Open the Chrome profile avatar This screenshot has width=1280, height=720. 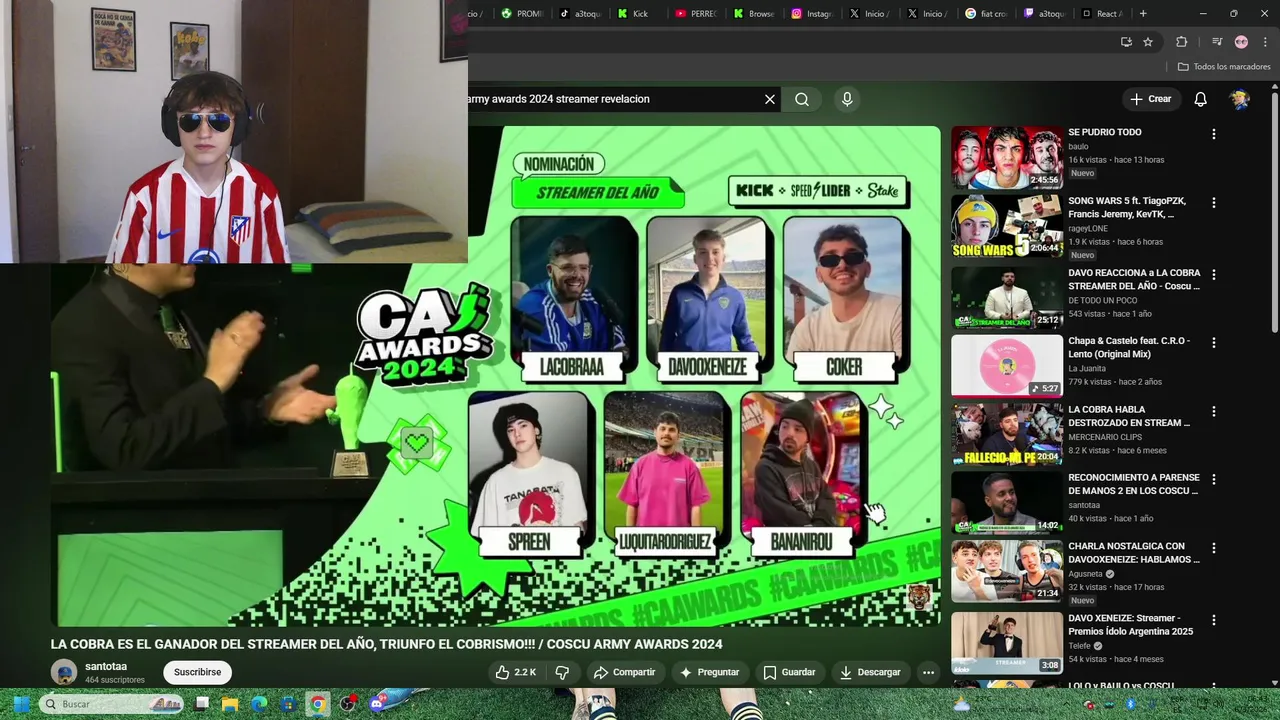click(1241, 42)
